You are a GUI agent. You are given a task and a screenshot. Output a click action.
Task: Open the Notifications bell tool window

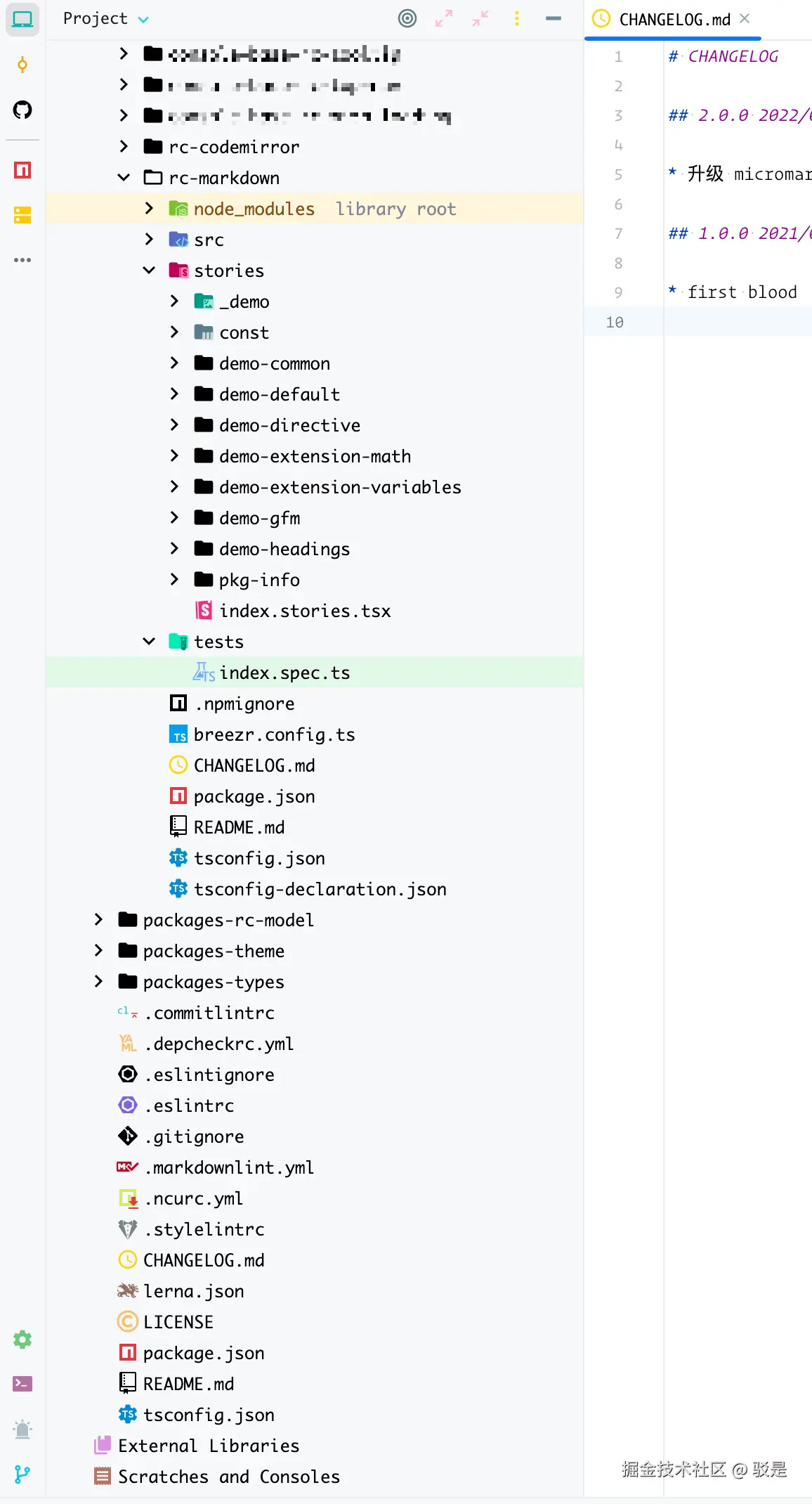pyautogui.click(x=22, y=1429)
